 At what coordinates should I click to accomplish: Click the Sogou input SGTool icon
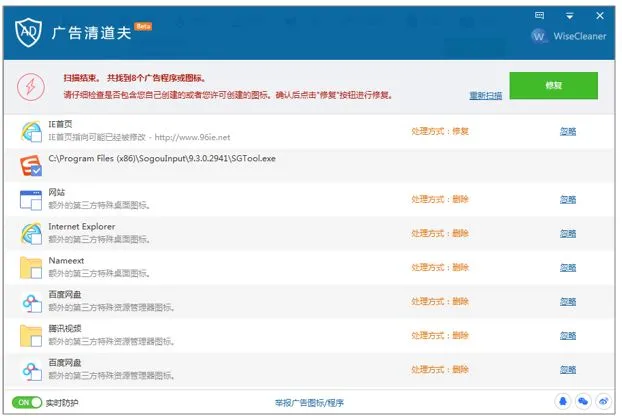point(31,165)
